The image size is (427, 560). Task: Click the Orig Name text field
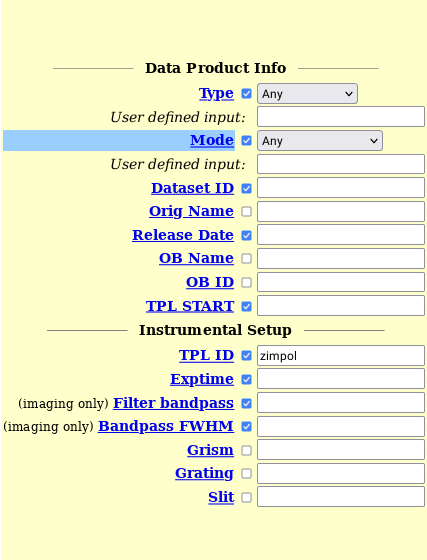341,211
